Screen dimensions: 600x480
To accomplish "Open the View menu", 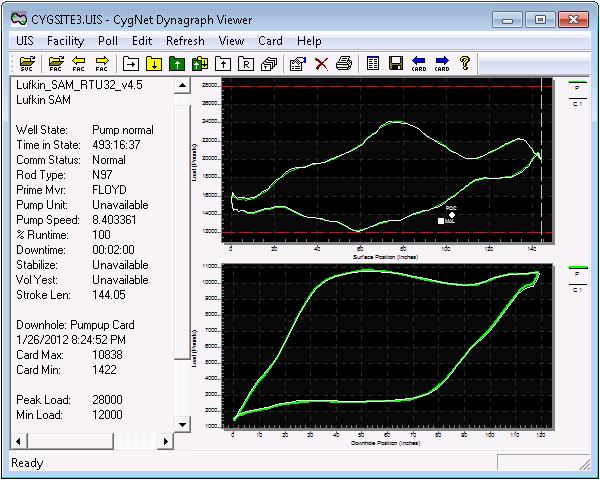I will (x=231, y=41).
